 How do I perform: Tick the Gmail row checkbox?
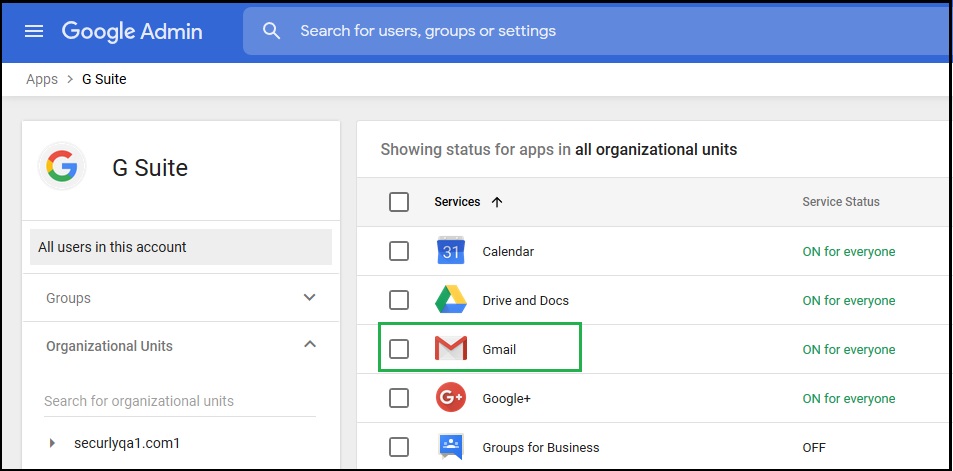399,349
